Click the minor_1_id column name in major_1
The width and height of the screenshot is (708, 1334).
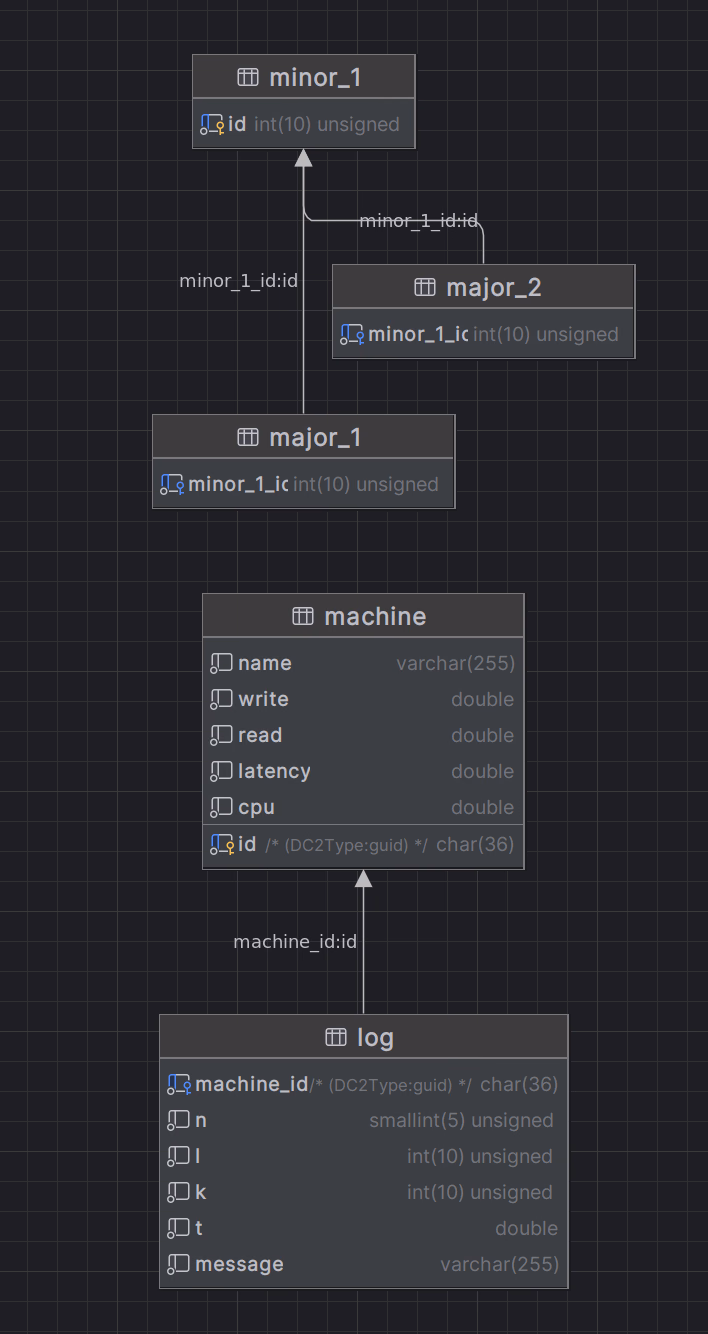click(238, 484)
